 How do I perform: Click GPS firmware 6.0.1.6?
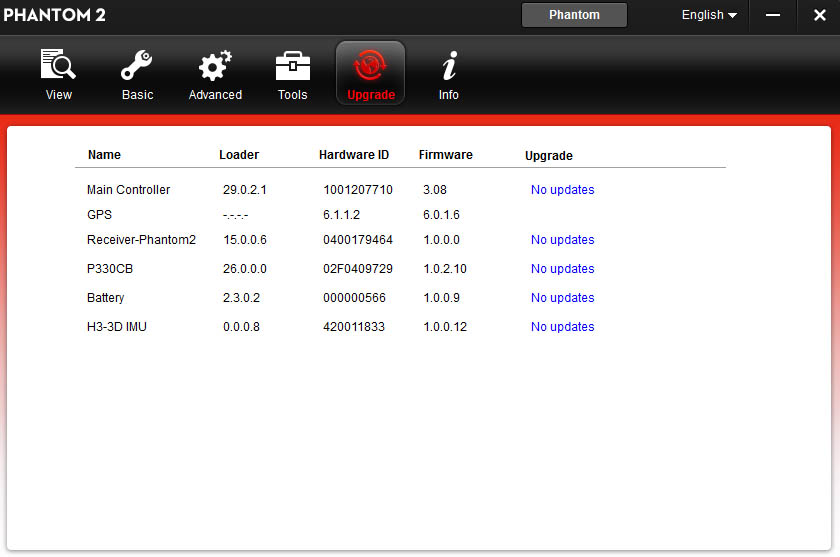441,215
